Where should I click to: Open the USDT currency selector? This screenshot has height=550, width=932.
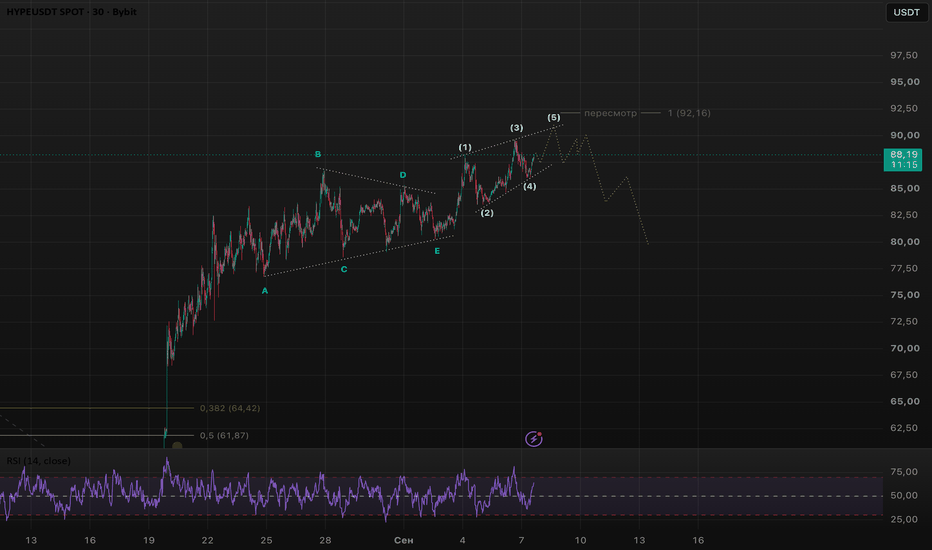pos(906,12)
